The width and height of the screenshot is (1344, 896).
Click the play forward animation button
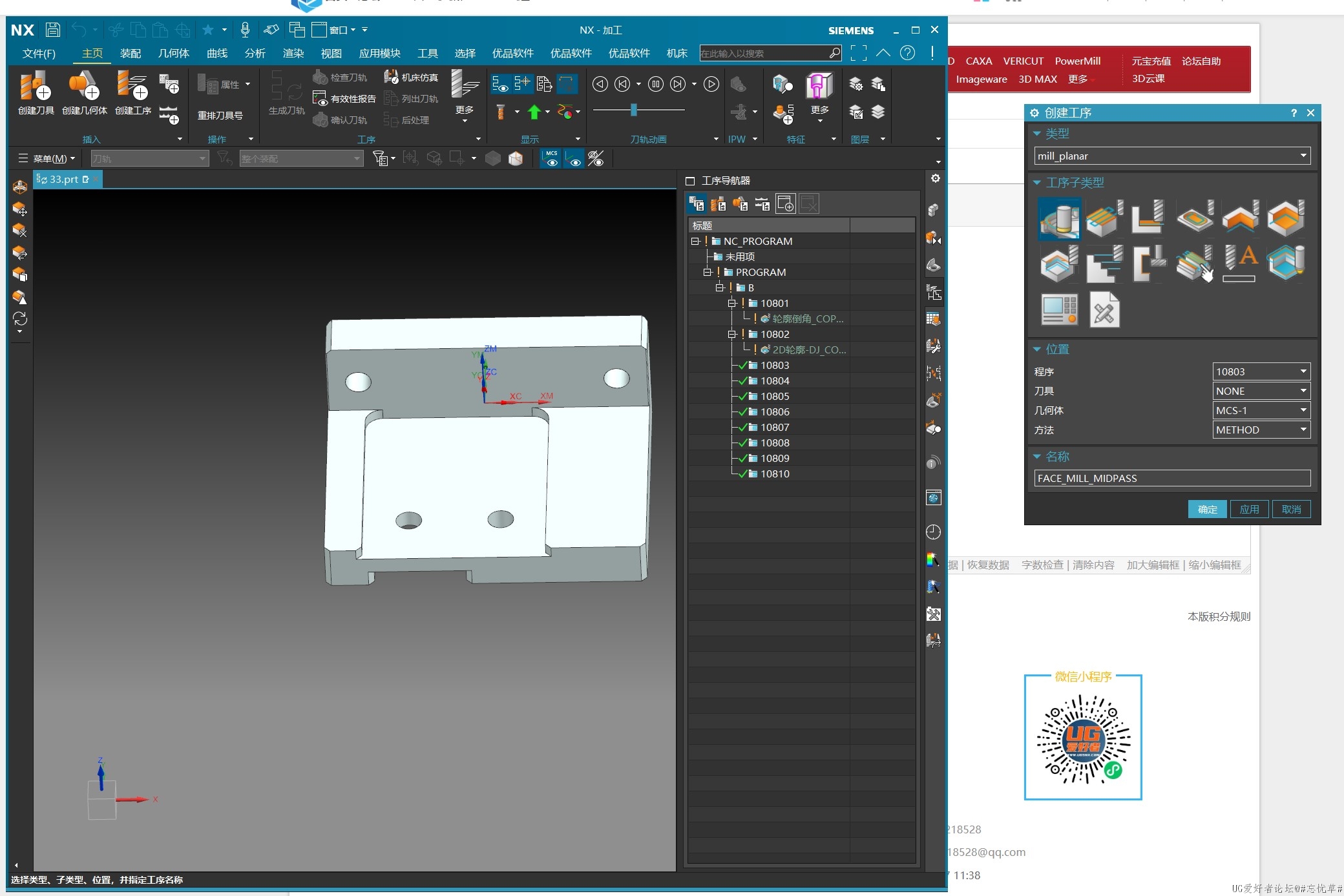click(x=711, y=84)
